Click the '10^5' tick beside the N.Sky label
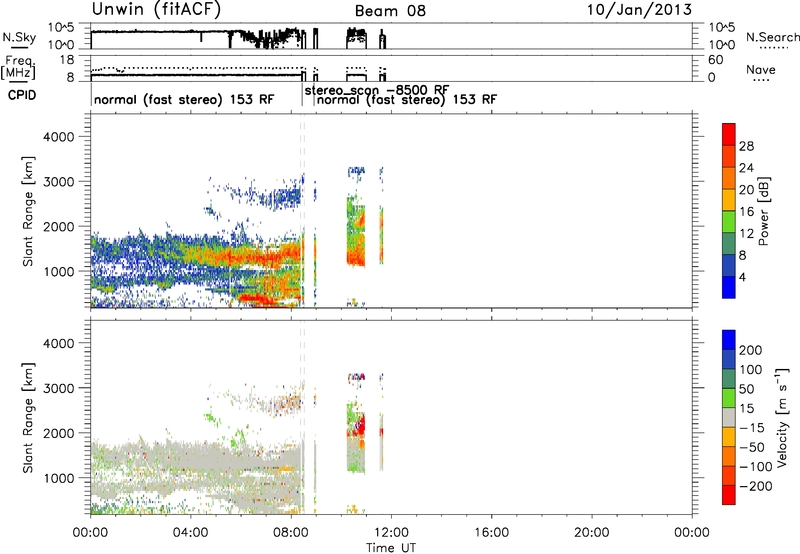 point(61,28)
